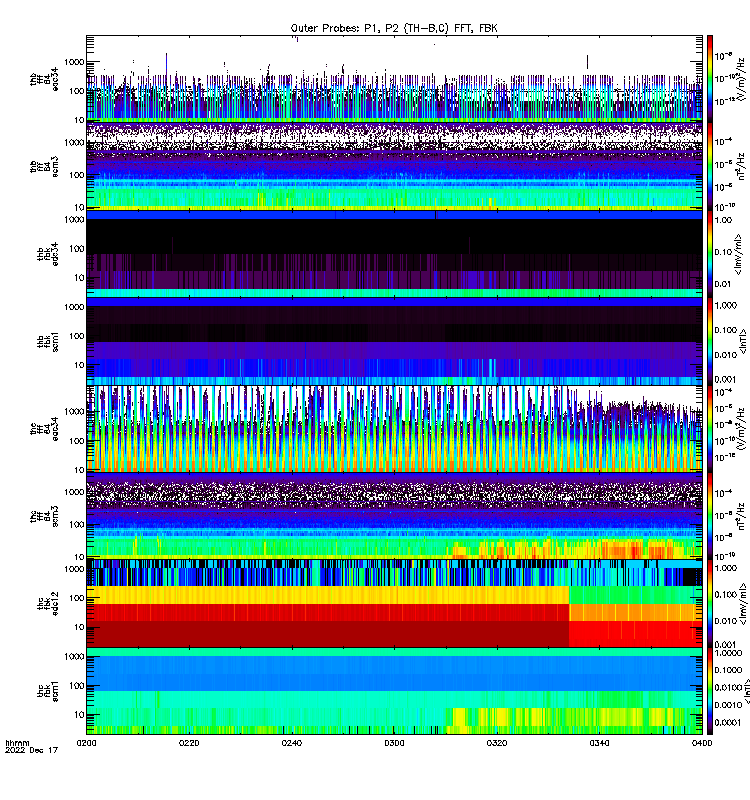This screenshot has width=750, height=800.
Task: Click the color bar of thc eac34 panel
Action: click(x=710, y=429)
